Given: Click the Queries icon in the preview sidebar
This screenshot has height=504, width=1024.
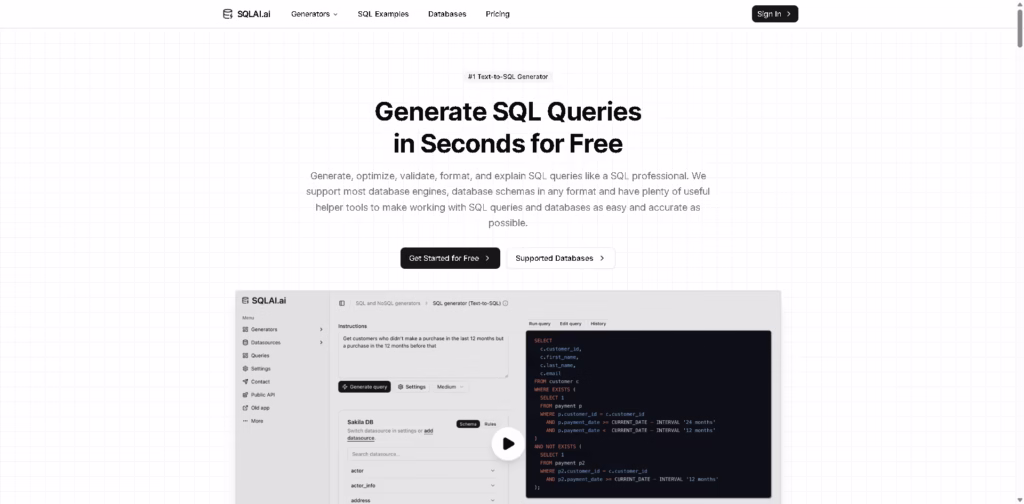Looking at the screenshot, I should (x=245, y=355).
